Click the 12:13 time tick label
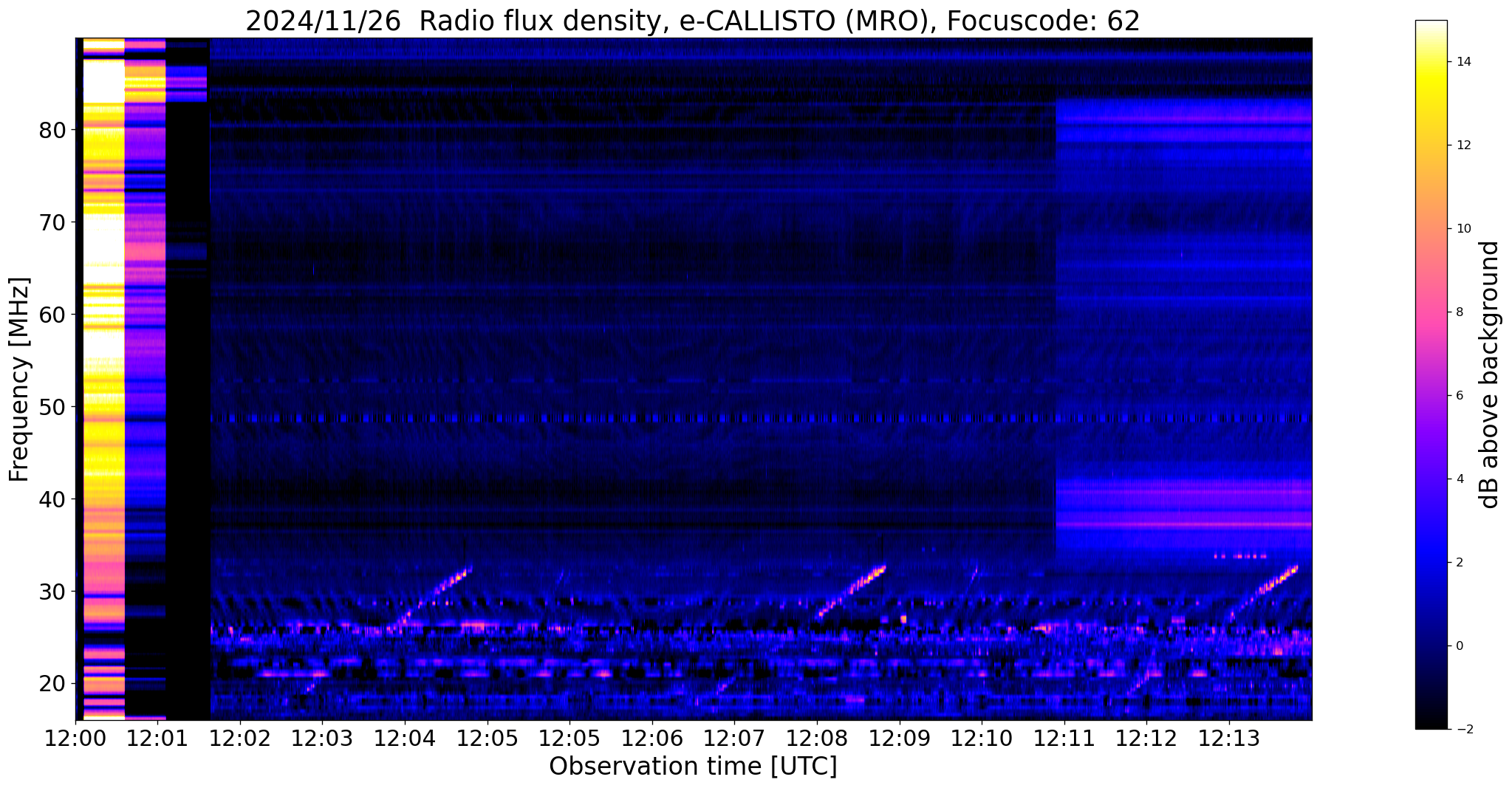Viewport: 1512px width, 788px height. click(1228, 738)
